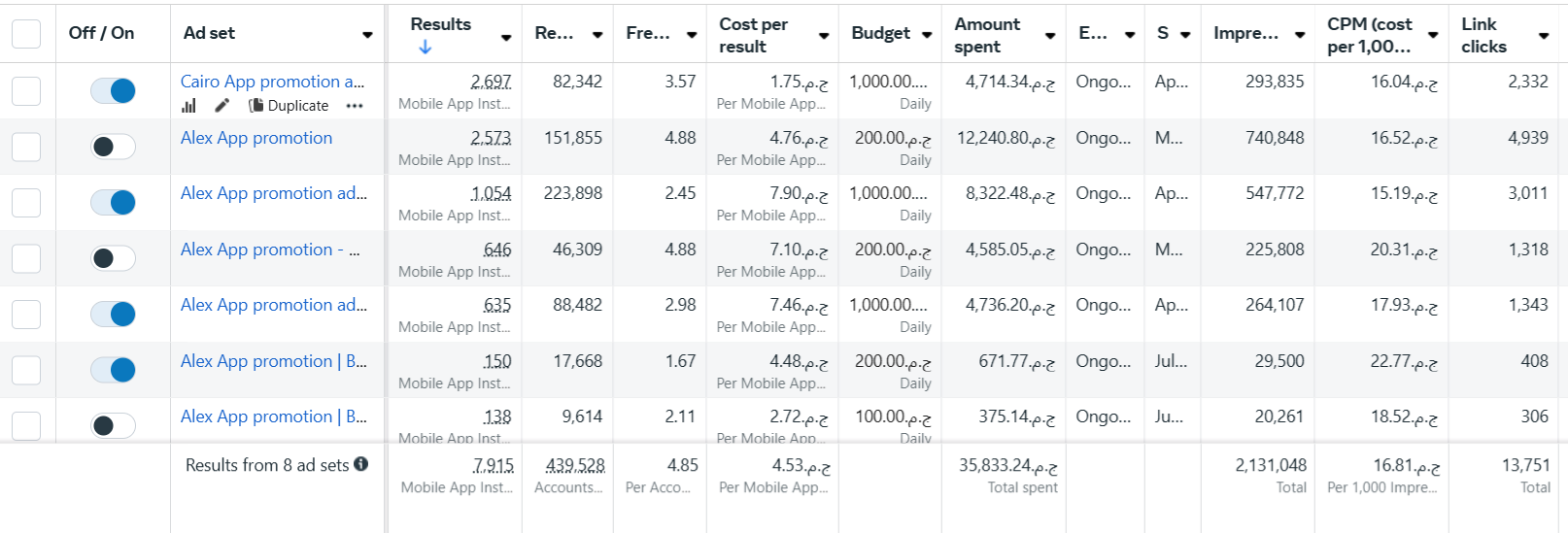
Task: Open the Cost per result column menu
Action: click(824, 36)
